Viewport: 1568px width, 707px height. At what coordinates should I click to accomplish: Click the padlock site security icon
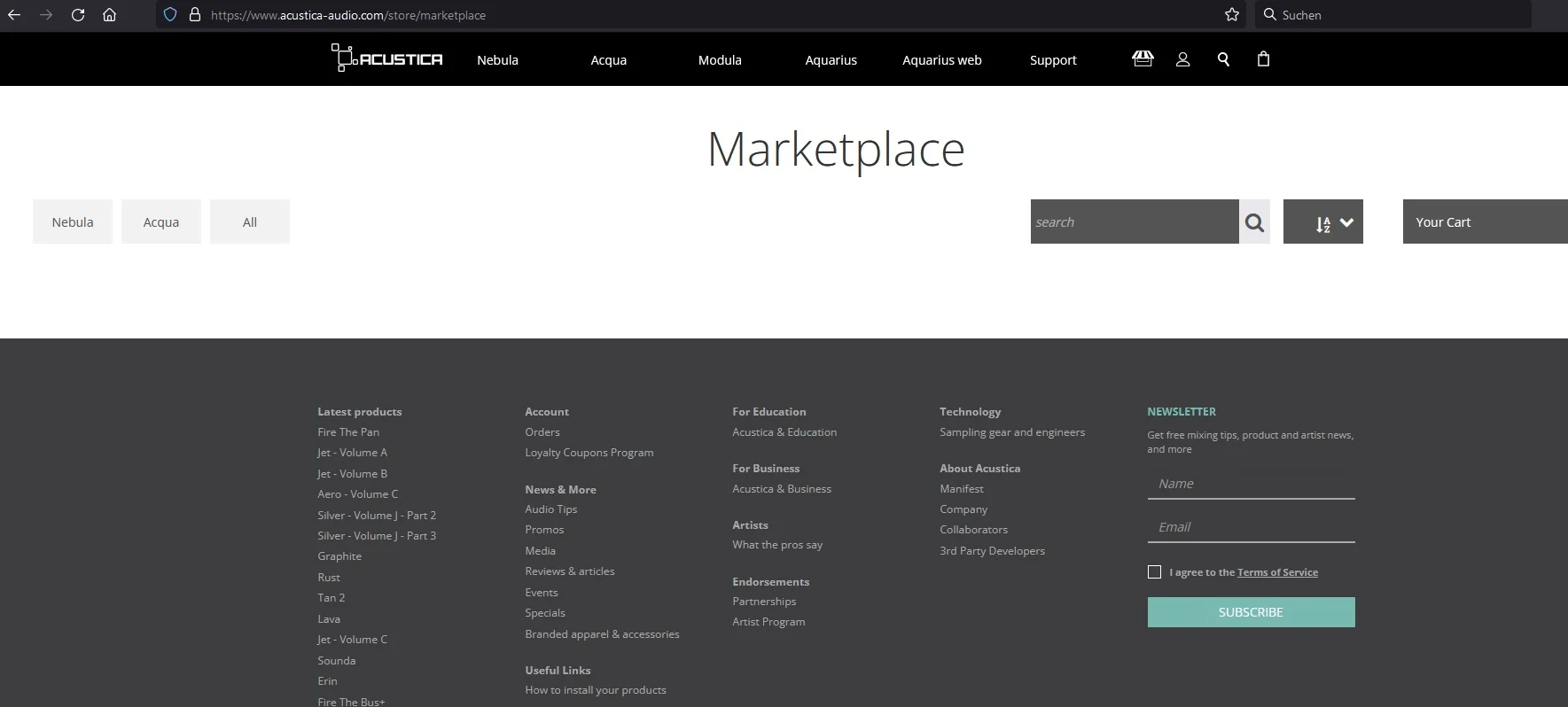click(x=195, y=15)
